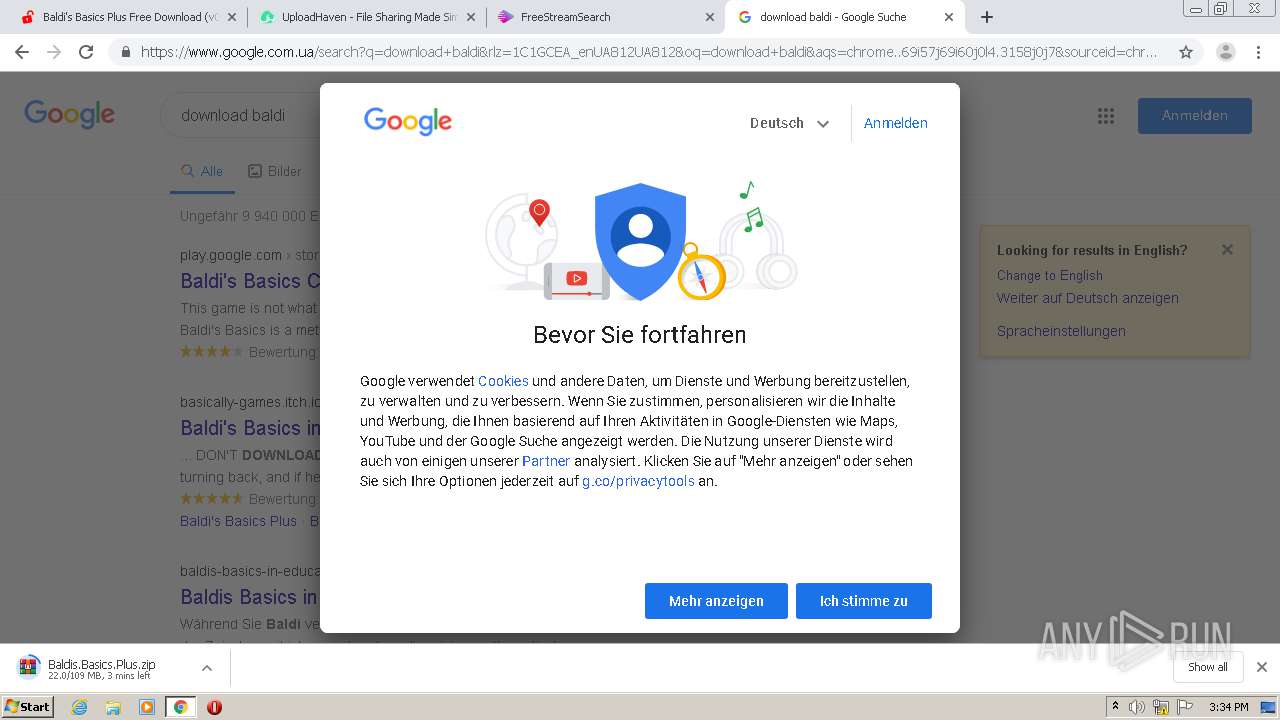This screenshot has width=1280, height=720.
Task: Open the g.co/privacytools link
Action: coord(638,481)
